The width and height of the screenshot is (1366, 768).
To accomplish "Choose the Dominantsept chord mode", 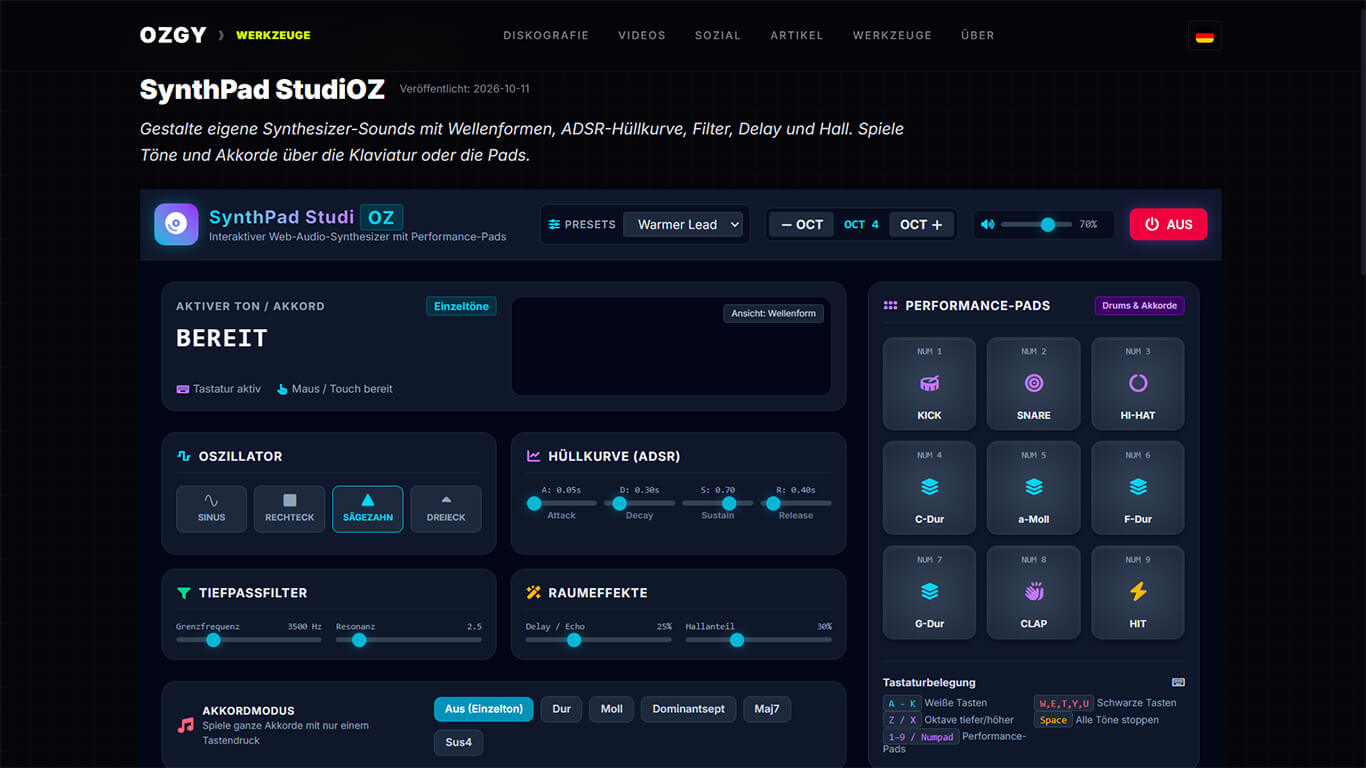I will [x=689, y=709].
